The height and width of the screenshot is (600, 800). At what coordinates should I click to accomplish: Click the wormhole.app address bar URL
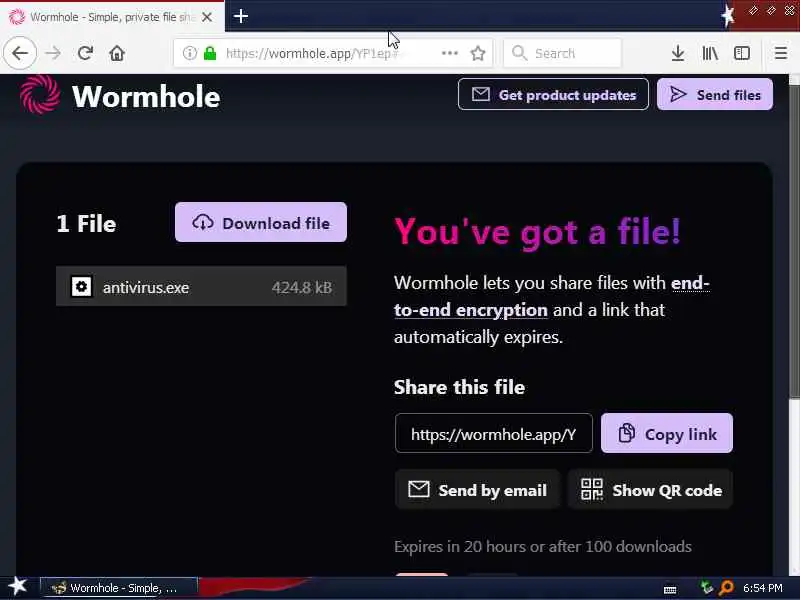click(311, 53)
